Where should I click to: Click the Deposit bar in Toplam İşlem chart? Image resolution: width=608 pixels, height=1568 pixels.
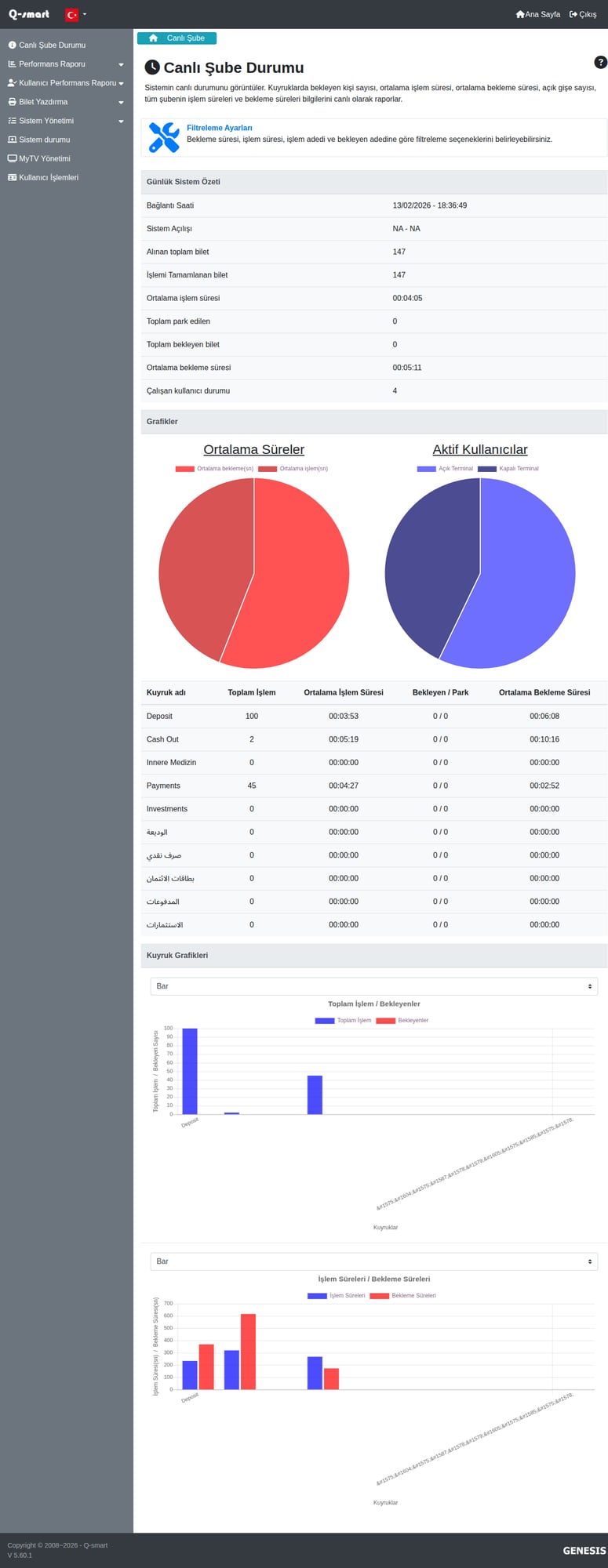pos(189,1071)
